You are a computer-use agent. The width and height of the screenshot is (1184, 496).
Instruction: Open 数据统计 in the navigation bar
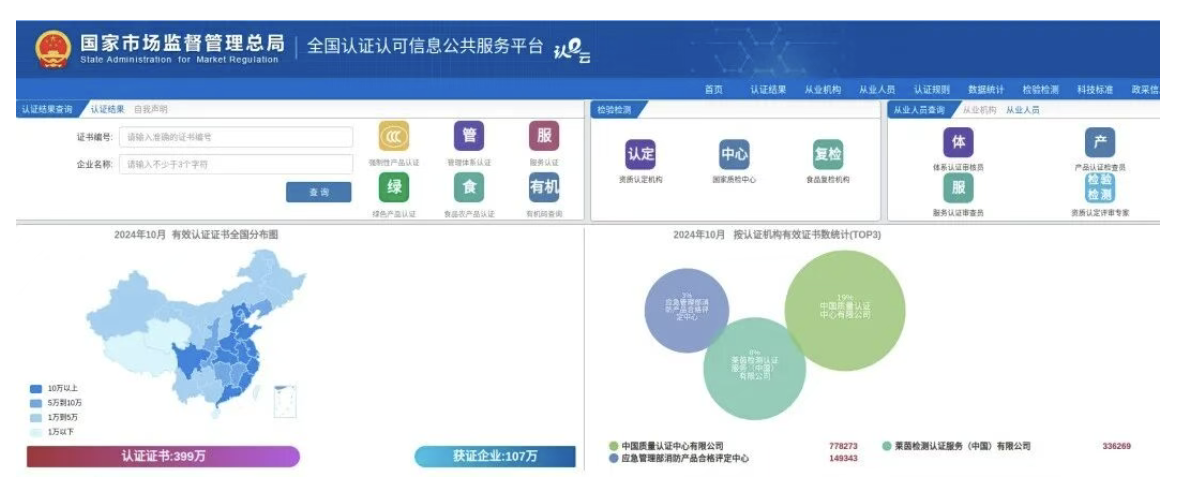(x=985, y=89)
